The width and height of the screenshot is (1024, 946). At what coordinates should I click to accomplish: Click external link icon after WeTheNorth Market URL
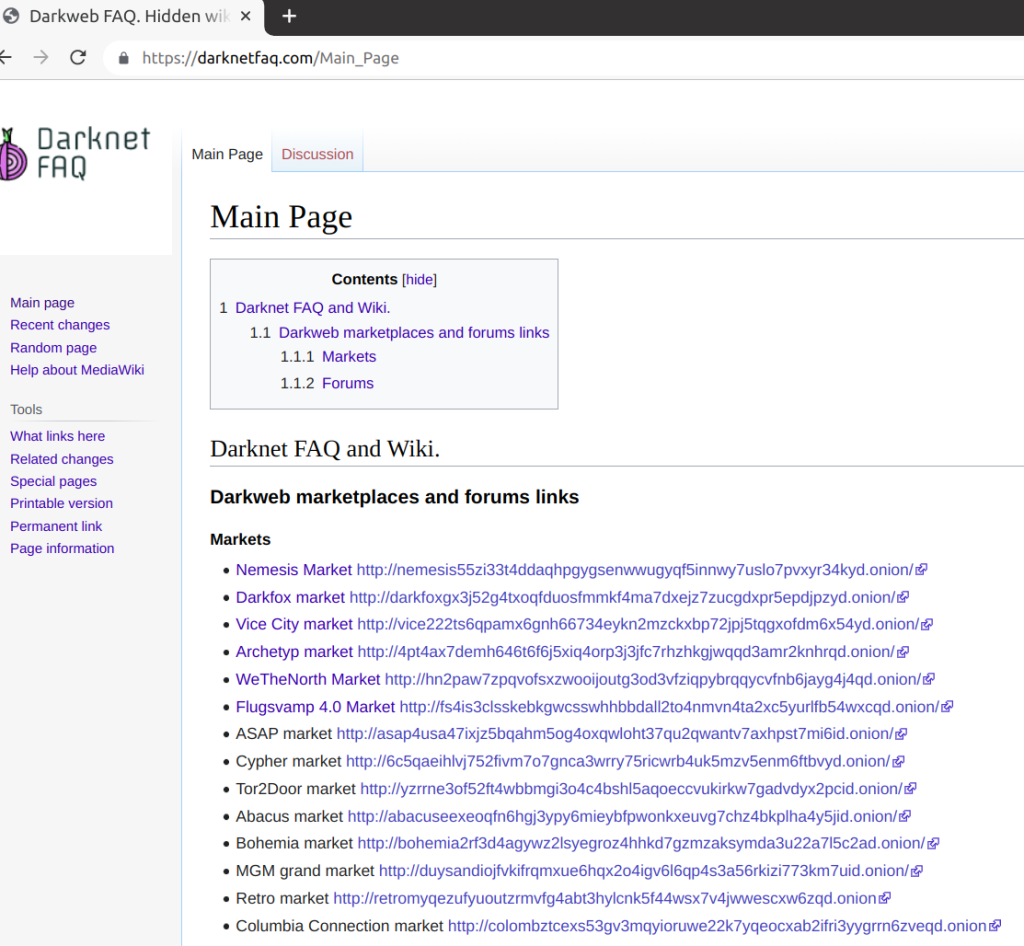[x=928, y=679]
